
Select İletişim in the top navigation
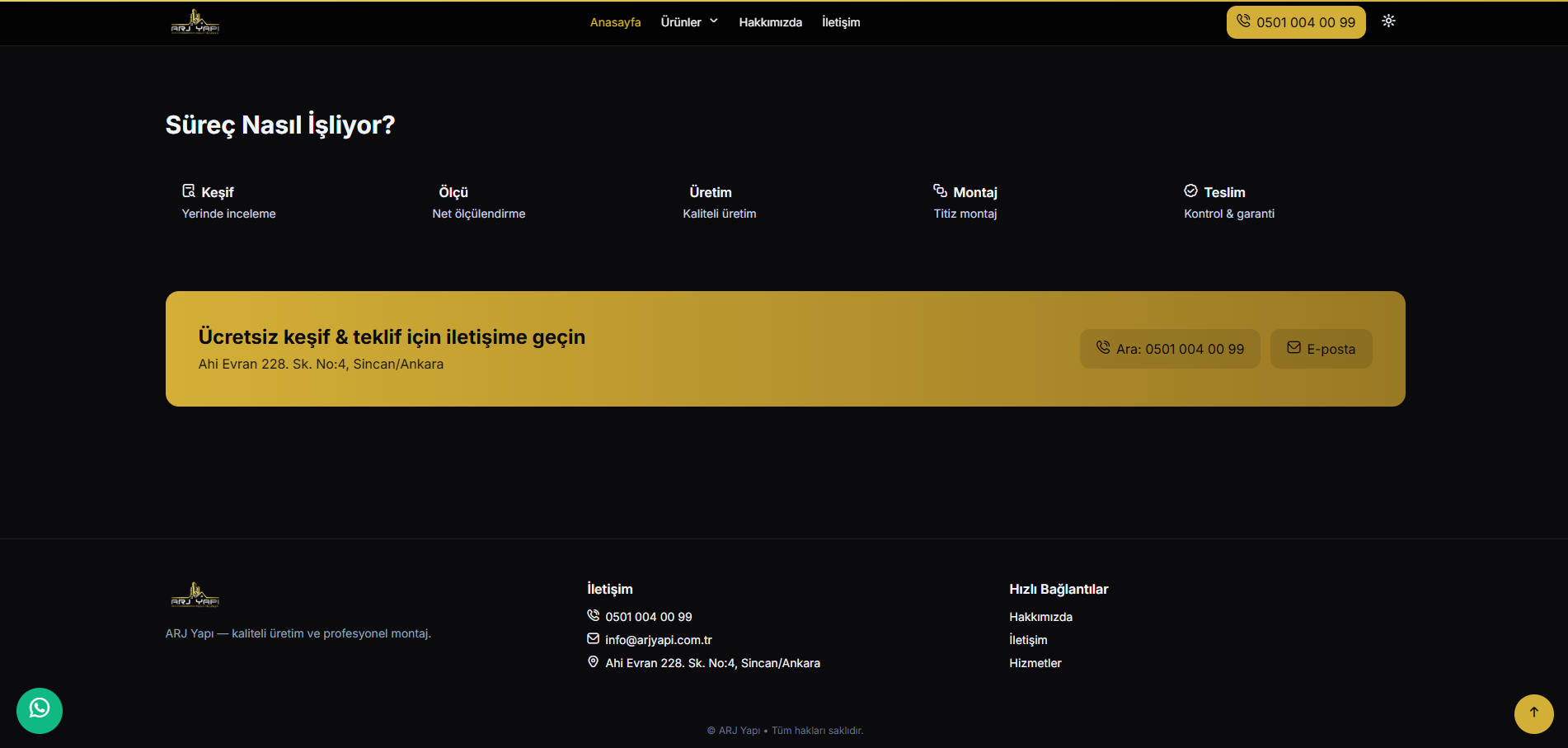point(840,22)
